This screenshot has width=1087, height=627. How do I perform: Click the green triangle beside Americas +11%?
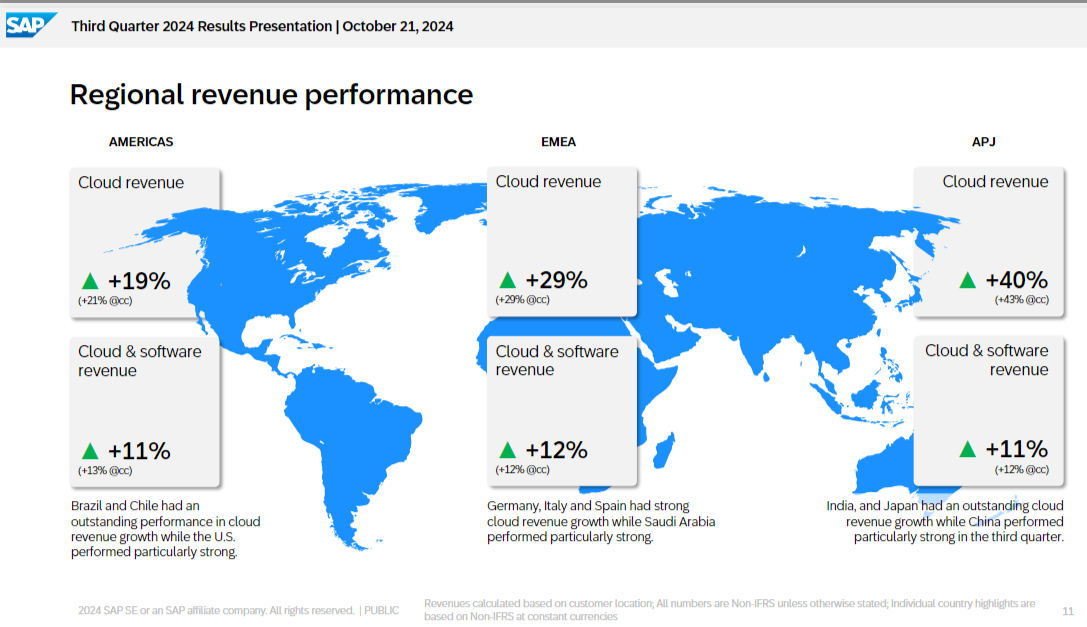90,451
